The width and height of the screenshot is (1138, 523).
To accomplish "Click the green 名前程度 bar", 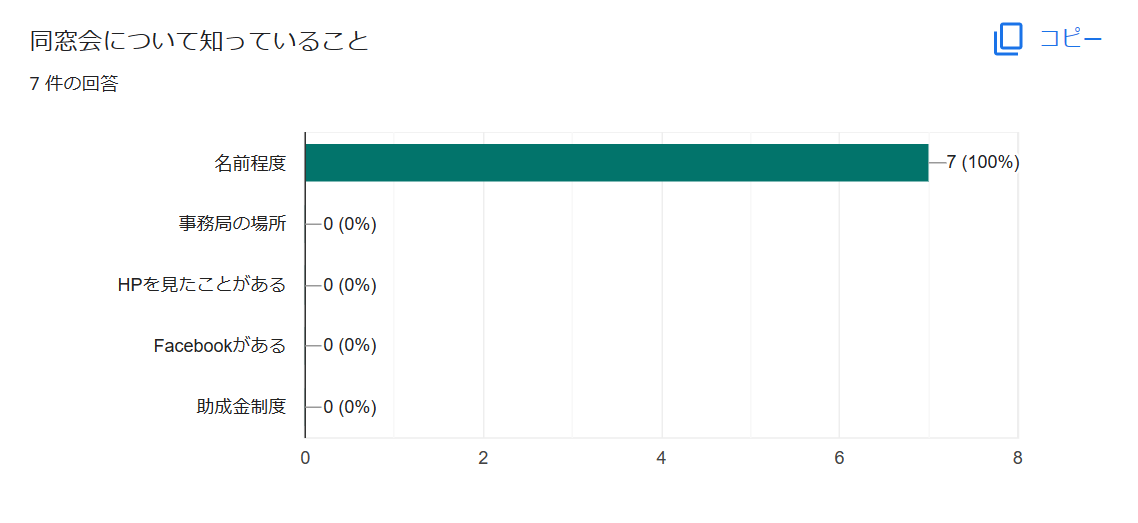I will coord(617,162).
